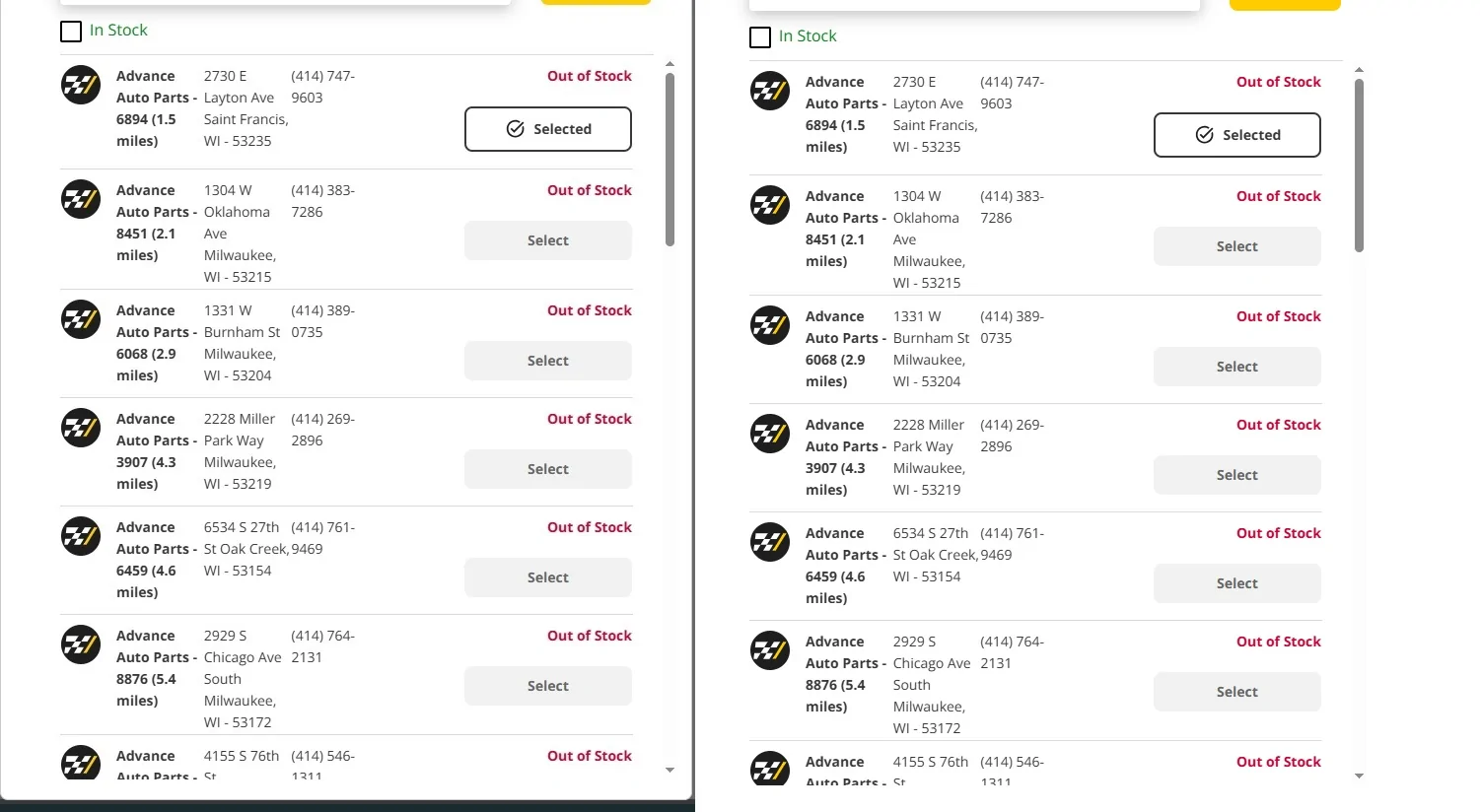Toggle the In Stock checkbox in right panel

coord(760,37)
